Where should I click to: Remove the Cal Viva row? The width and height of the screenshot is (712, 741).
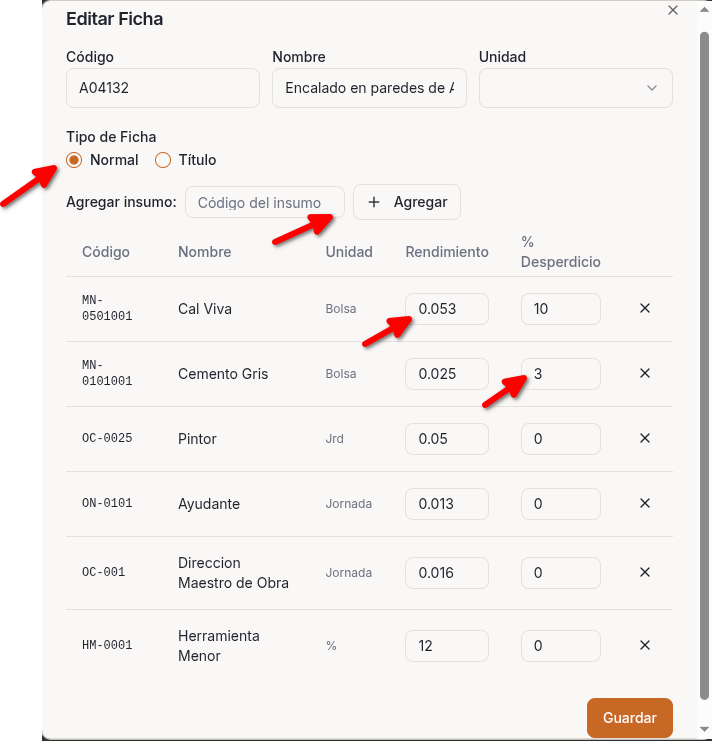(645, 308)
